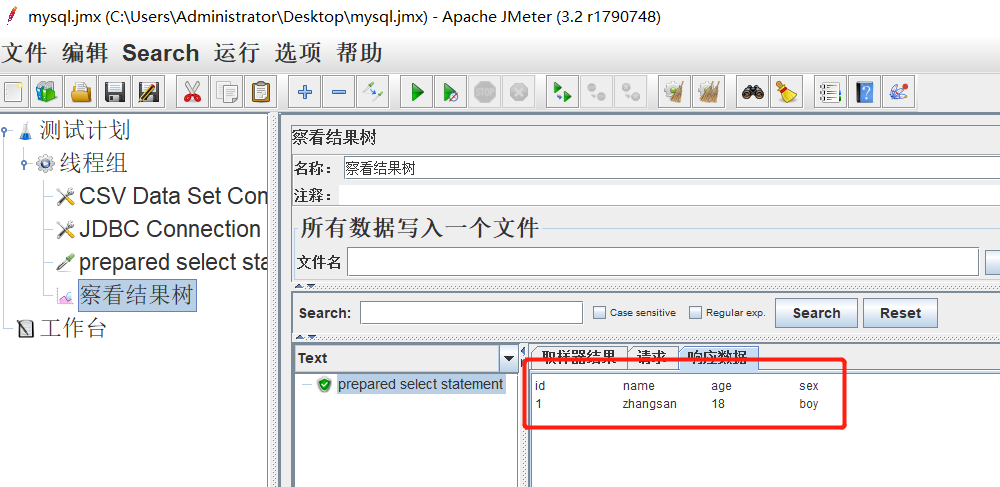Open the 编辑 menu
Image resolution: width=1000 pixels, height=487 pixels.
click(x=85, y=53)
